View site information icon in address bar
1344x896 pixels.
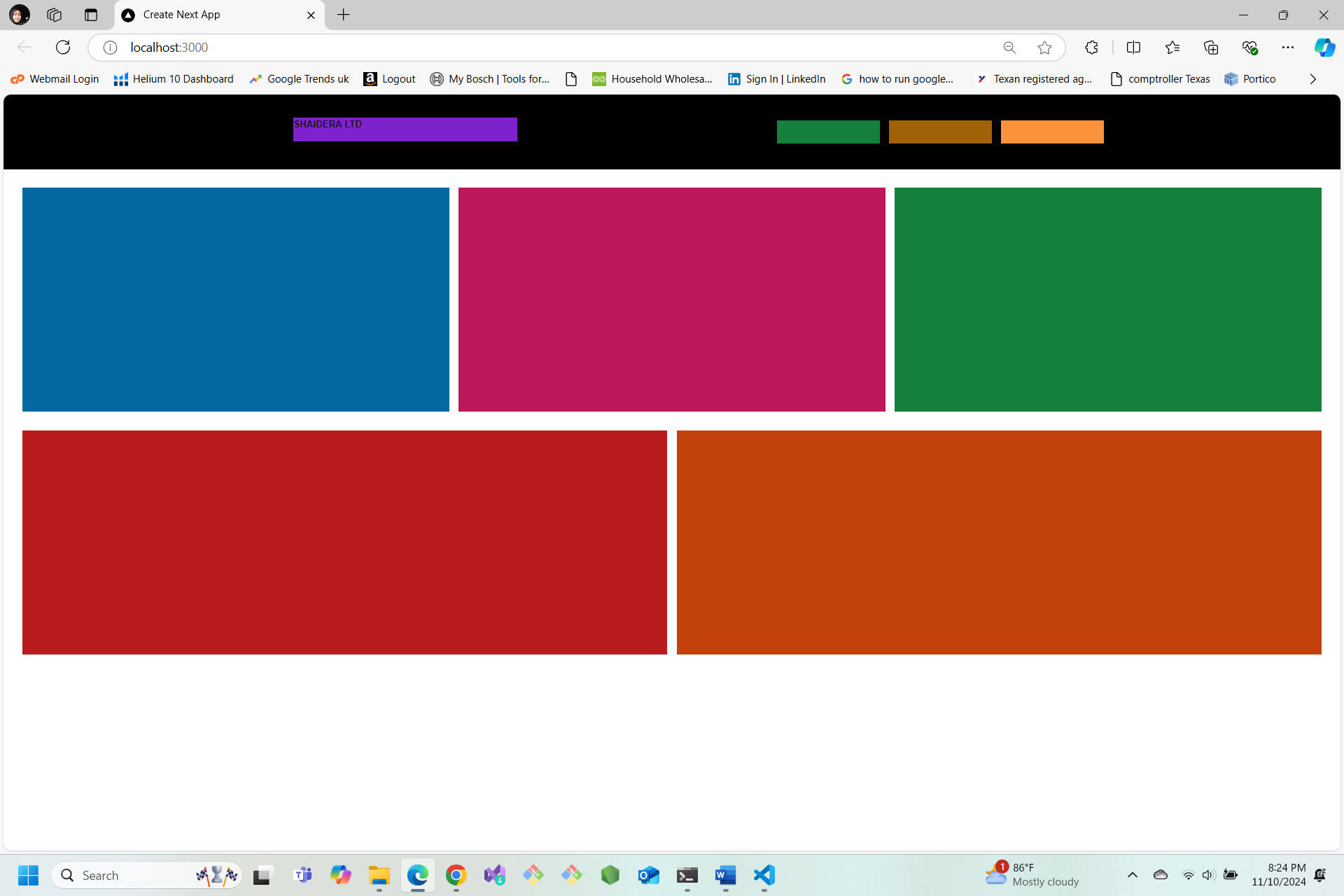[110, 48]
